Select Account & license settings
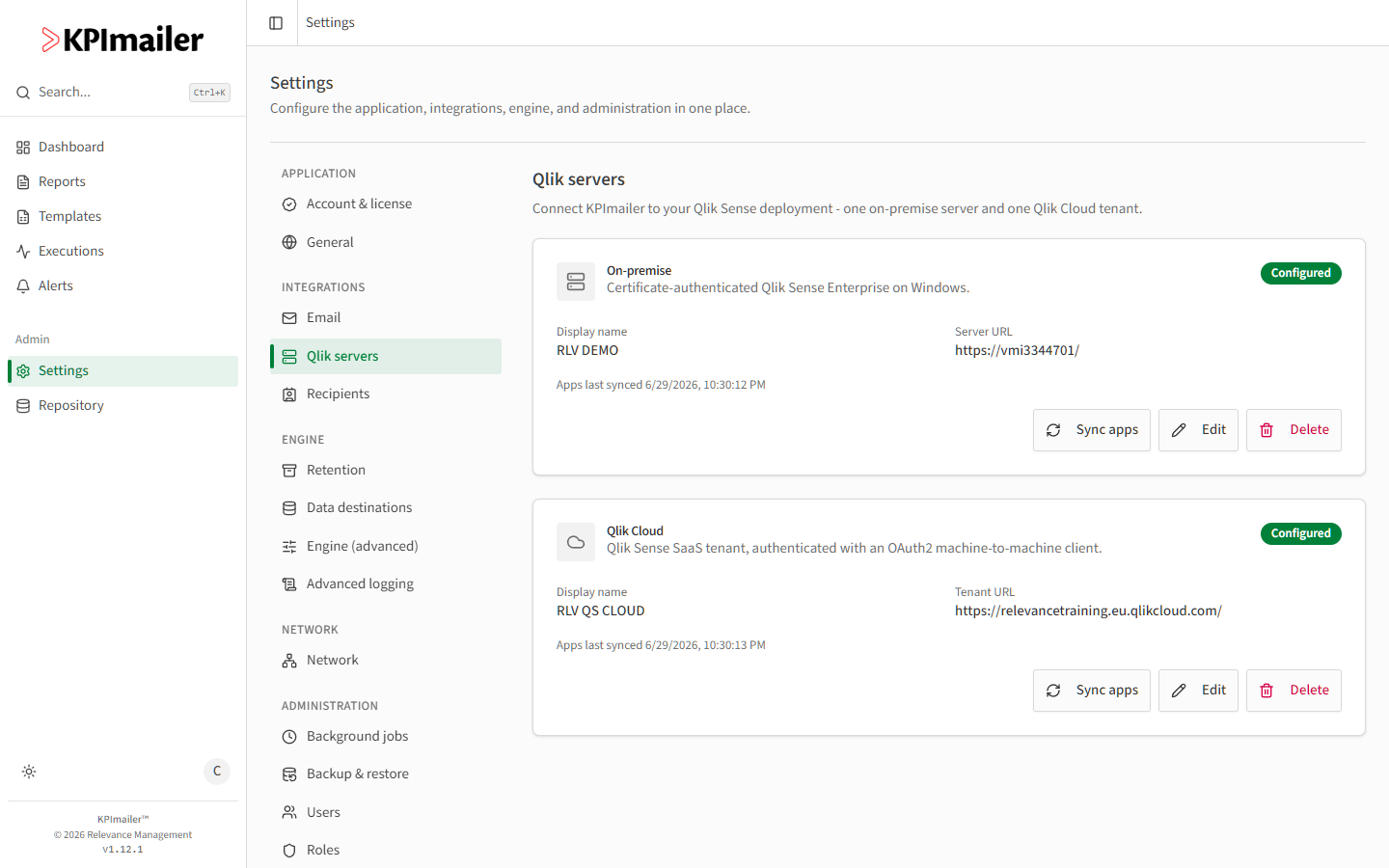 (386, 204)
